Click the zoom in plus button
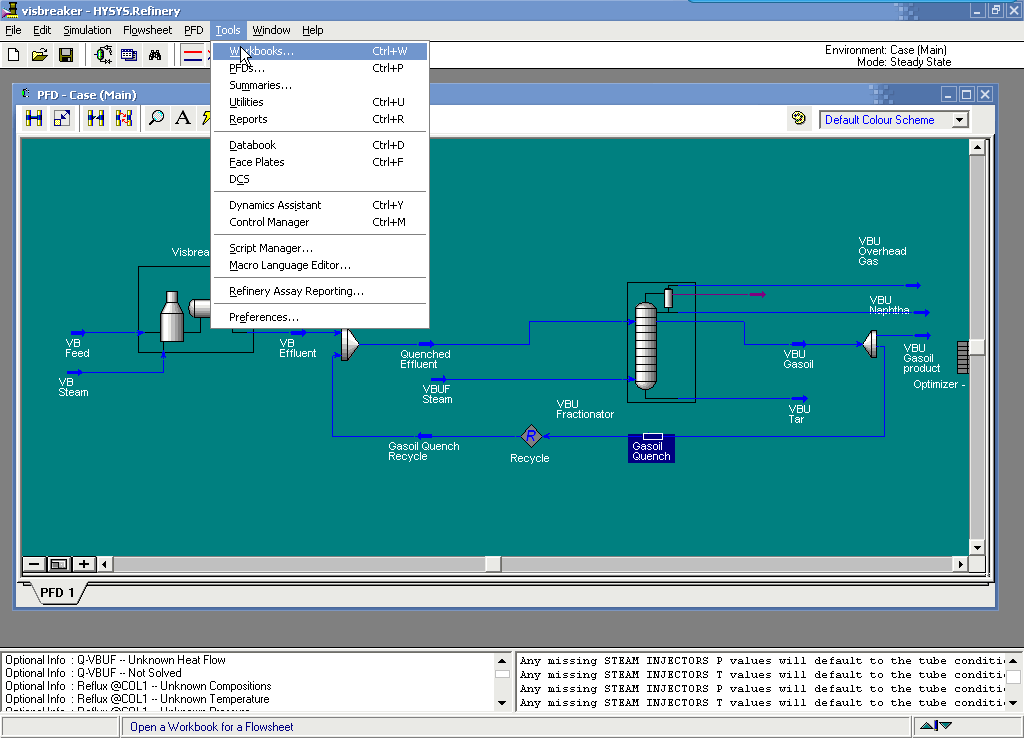Viewport: 1024px width, 738px height. point(84,564)
